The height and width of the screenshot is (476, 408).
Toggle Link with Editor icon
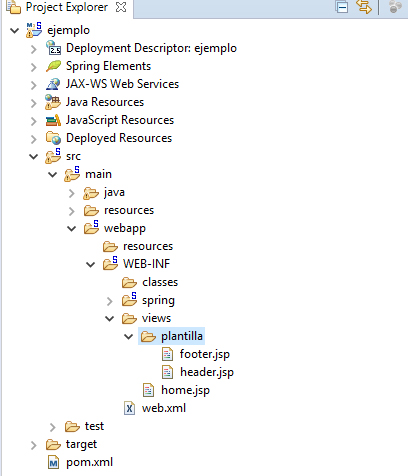pyautogui.click(x=364, y=6)
